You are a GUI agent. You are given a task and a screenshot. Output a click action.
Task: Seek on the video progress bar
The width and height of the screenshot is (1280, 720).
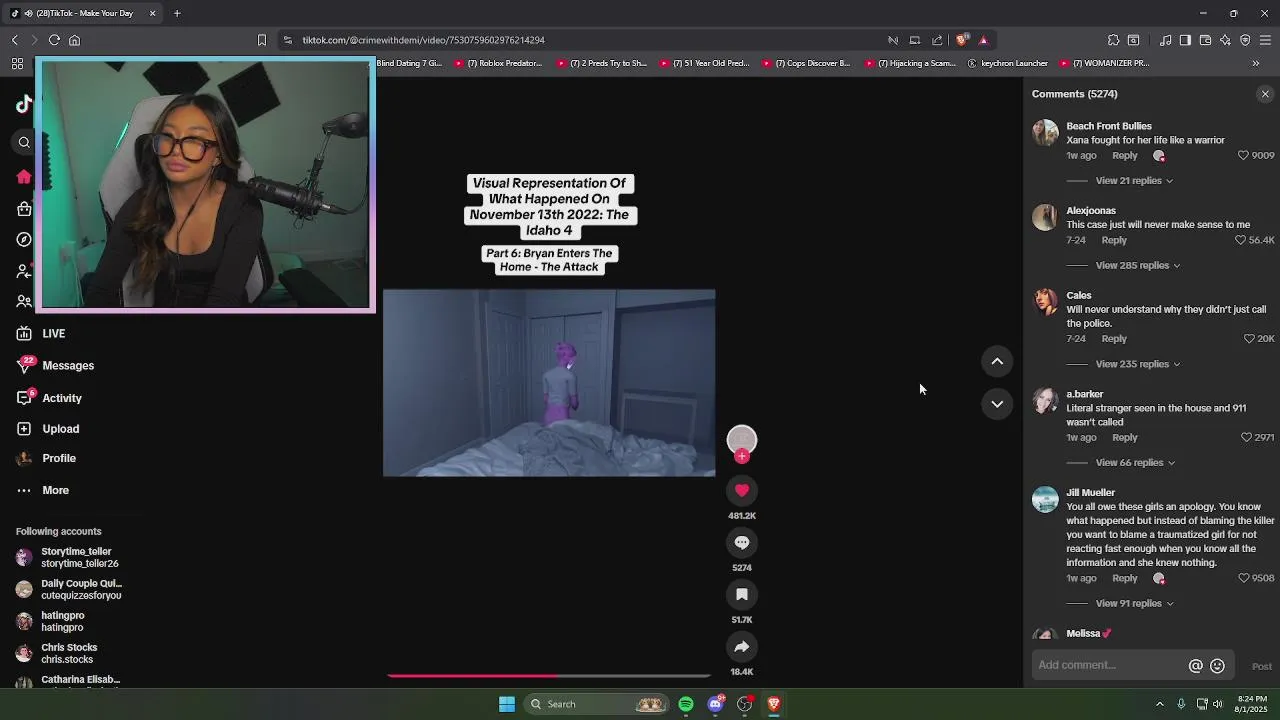[549, 676]
